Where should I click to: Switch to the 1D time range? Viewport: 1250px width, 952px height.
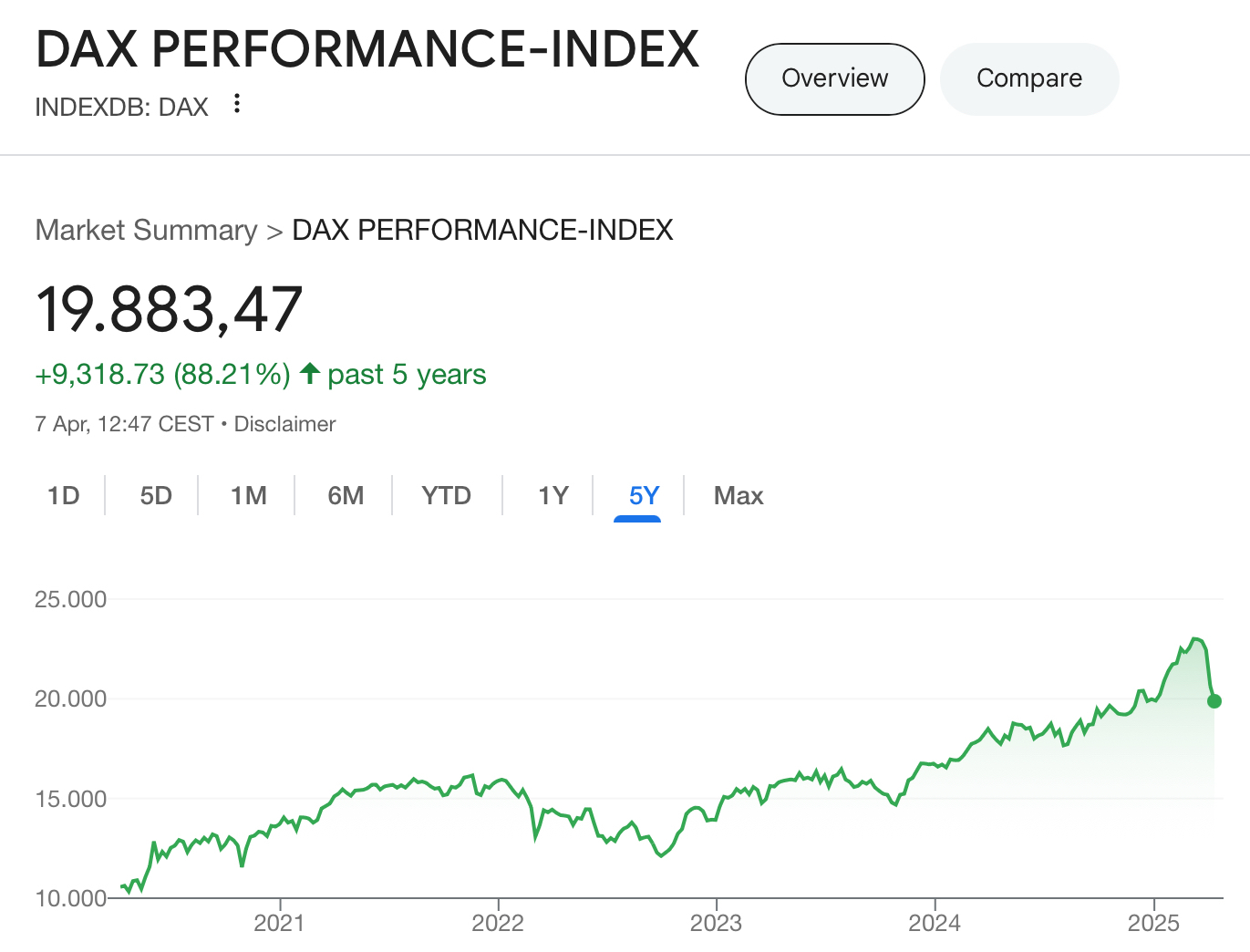(64, 495)
